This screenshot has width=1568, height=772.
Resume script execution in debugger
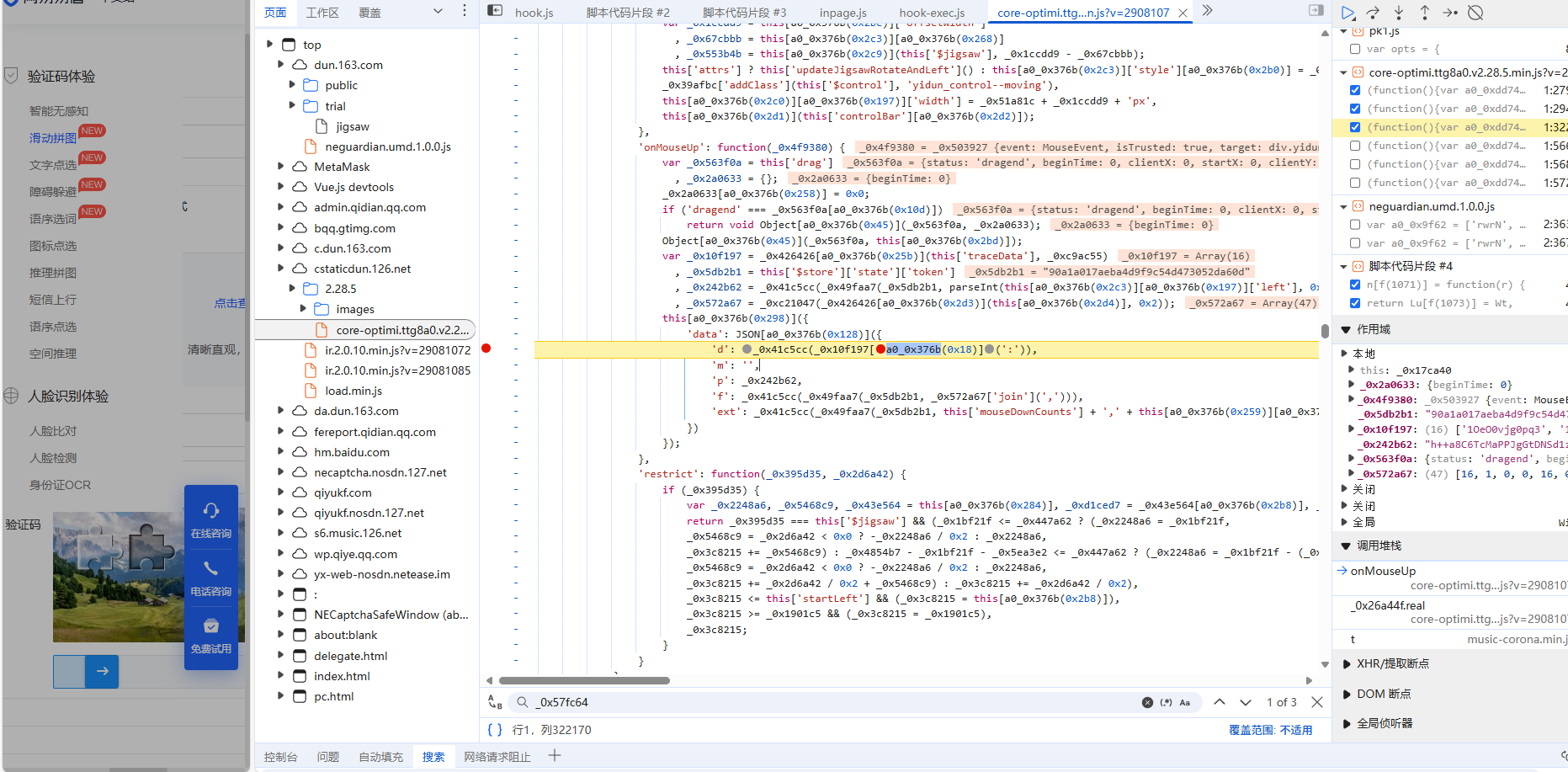(1347, 13)
